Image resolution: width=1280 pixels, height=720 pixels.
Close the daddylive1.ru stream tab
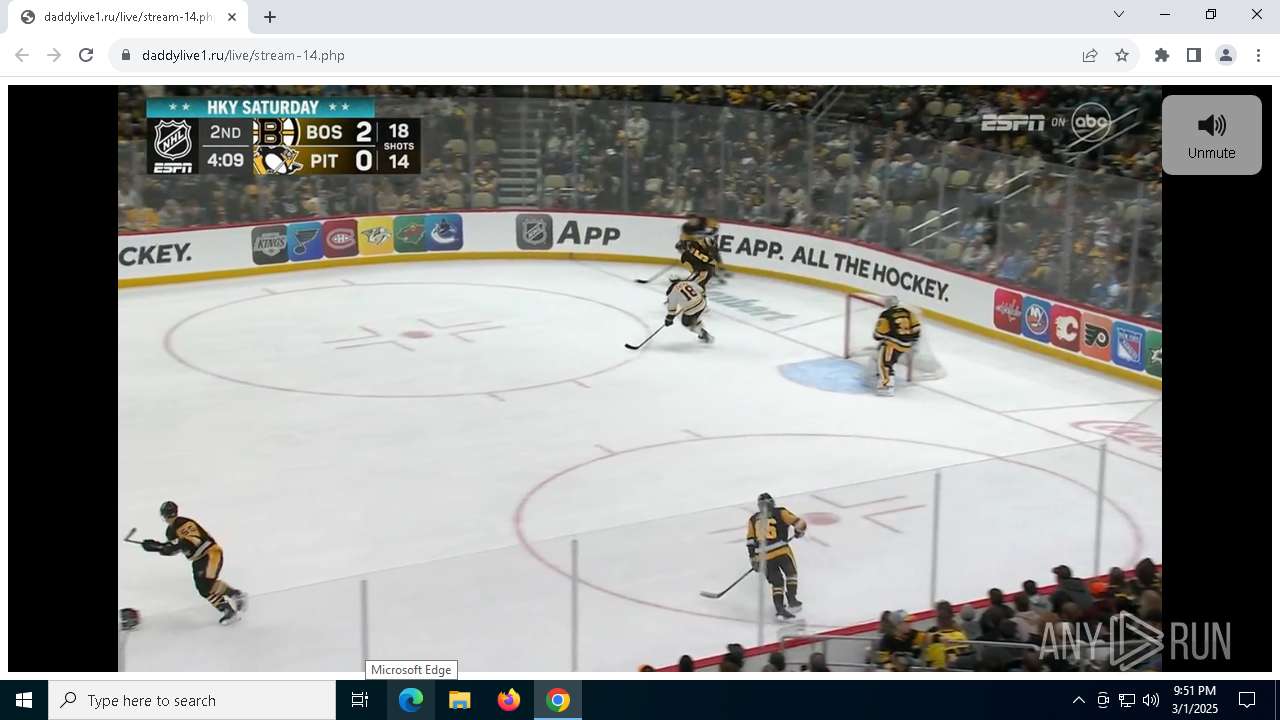232,17
